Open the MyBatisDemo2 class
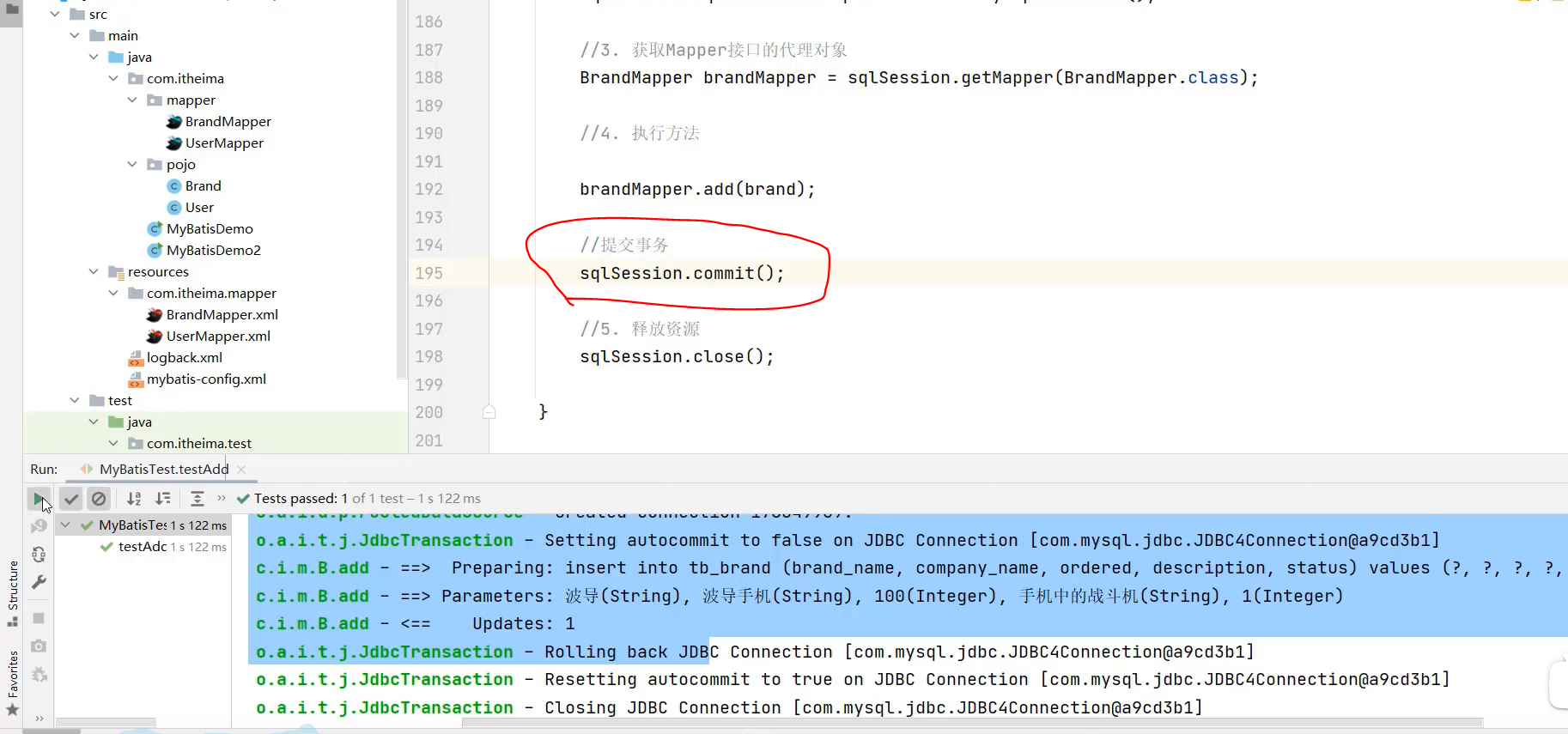1568x734 pixels. [214, 250]
